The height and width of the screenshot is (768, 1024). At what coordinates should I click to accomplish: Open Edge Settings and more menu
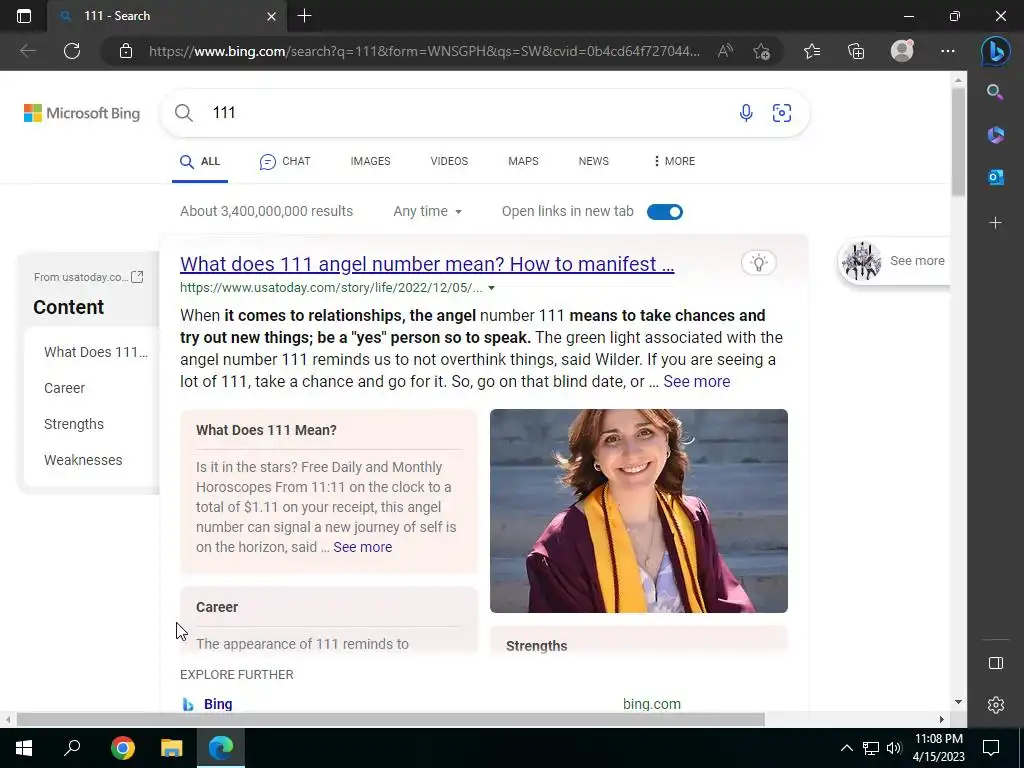coord(948,51)
